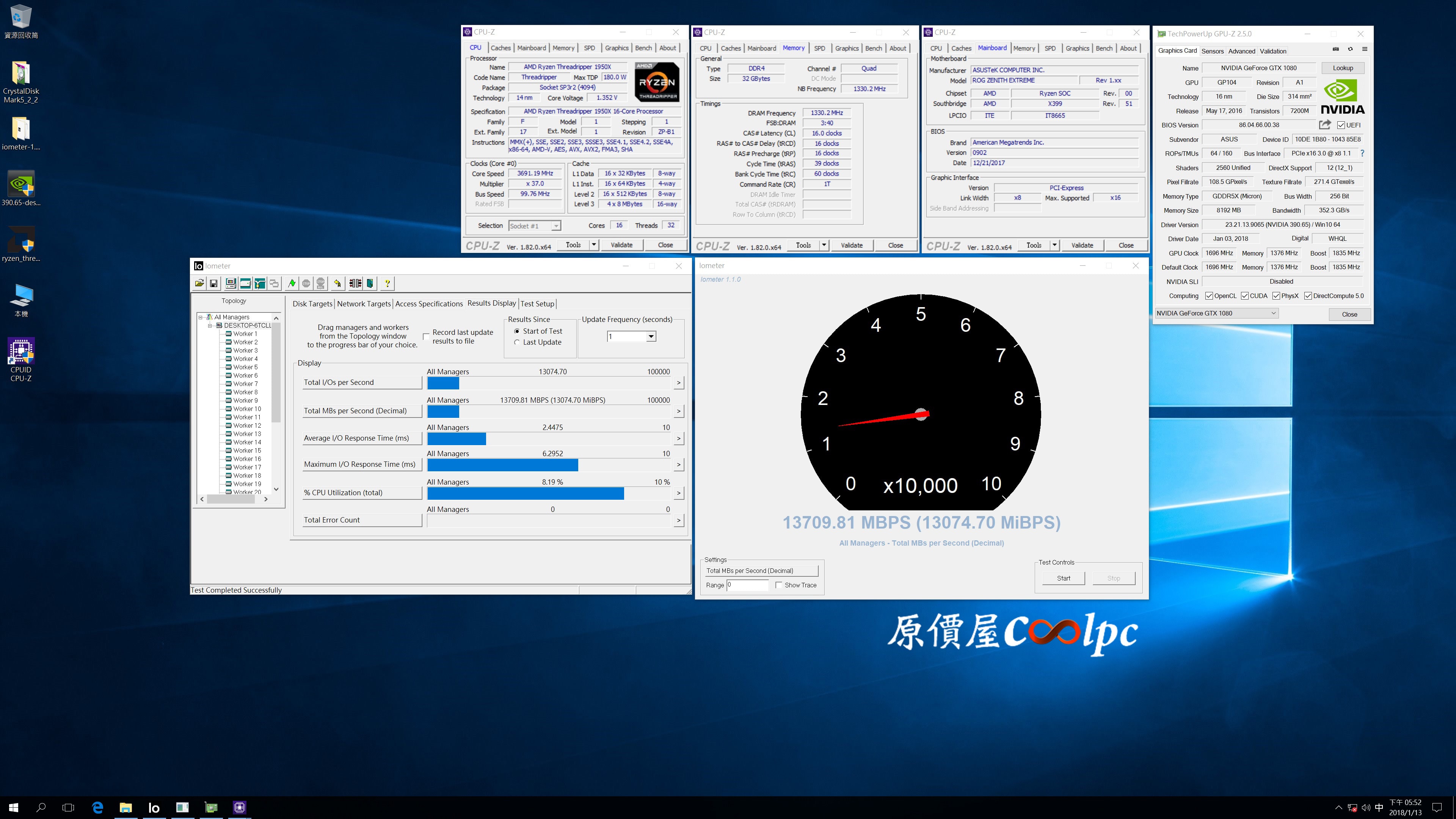Click GPU-Z screenshot camera icon
The height and width of the screenshot is (819, 1456).
click(1335, 49)
